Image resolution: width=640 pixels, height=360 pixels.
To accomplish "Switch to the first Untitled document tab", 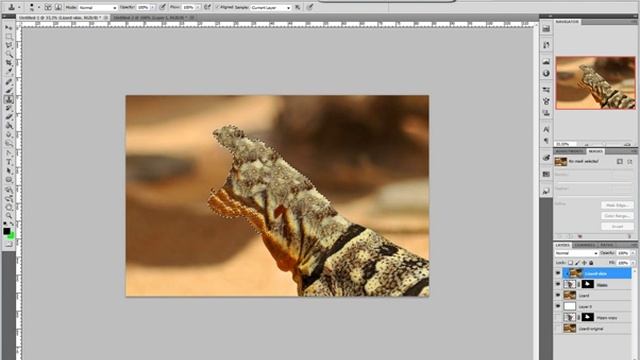I will click(63, 18).
